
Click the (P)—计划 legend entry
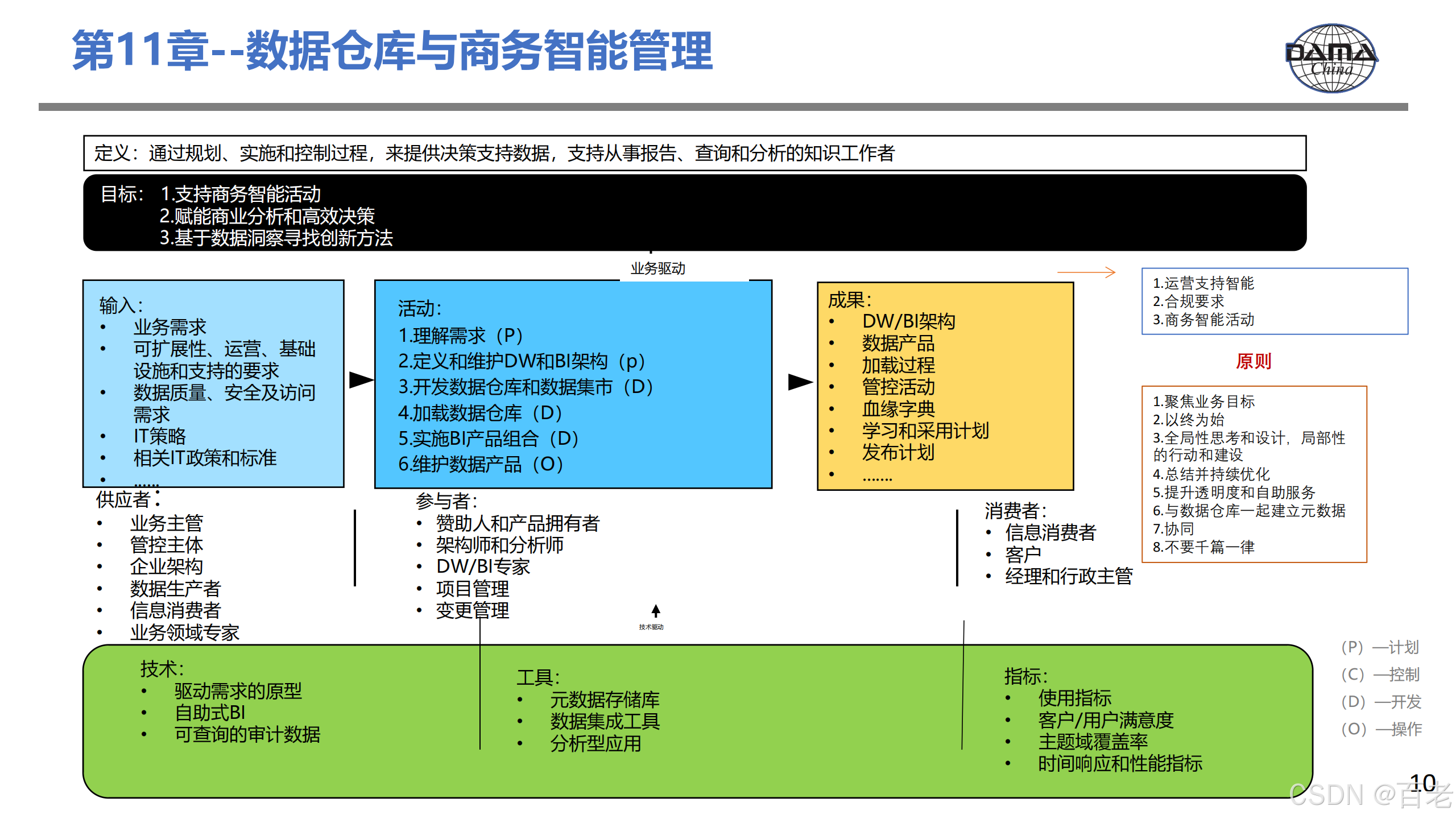1380,647
